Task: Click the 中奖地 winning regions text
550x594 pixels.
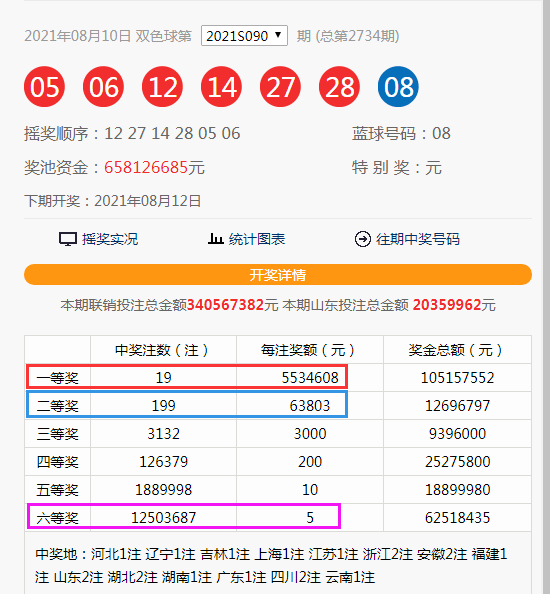Action: tap(271, 566)
